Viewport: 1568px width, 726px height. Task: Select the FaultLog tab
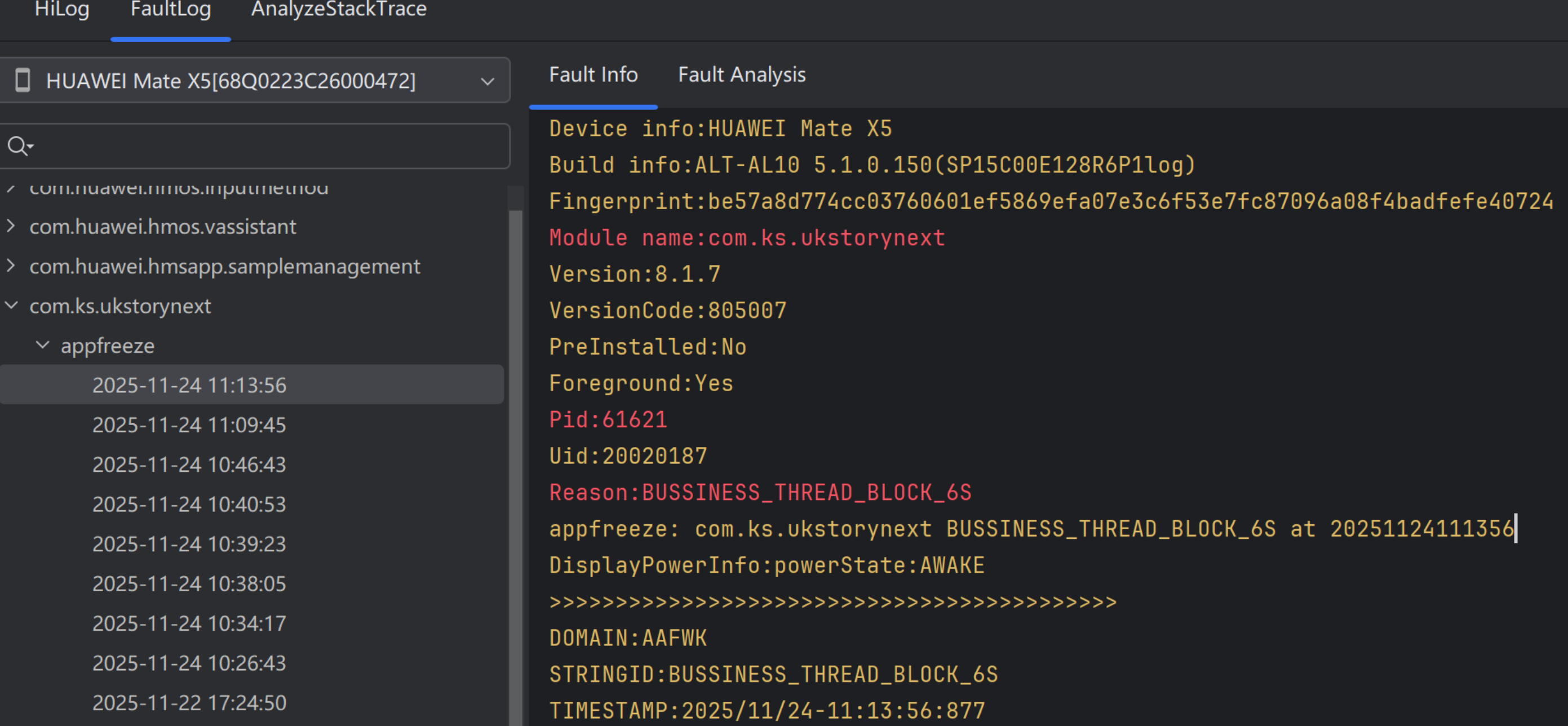[x=170, y=10]
